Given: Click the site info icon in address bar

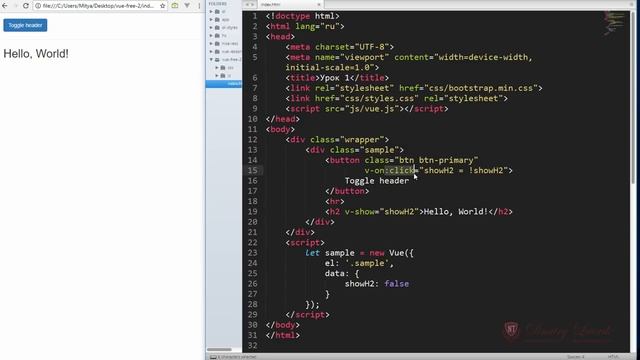Looking at the screenshot, I should tap(38, 6).
